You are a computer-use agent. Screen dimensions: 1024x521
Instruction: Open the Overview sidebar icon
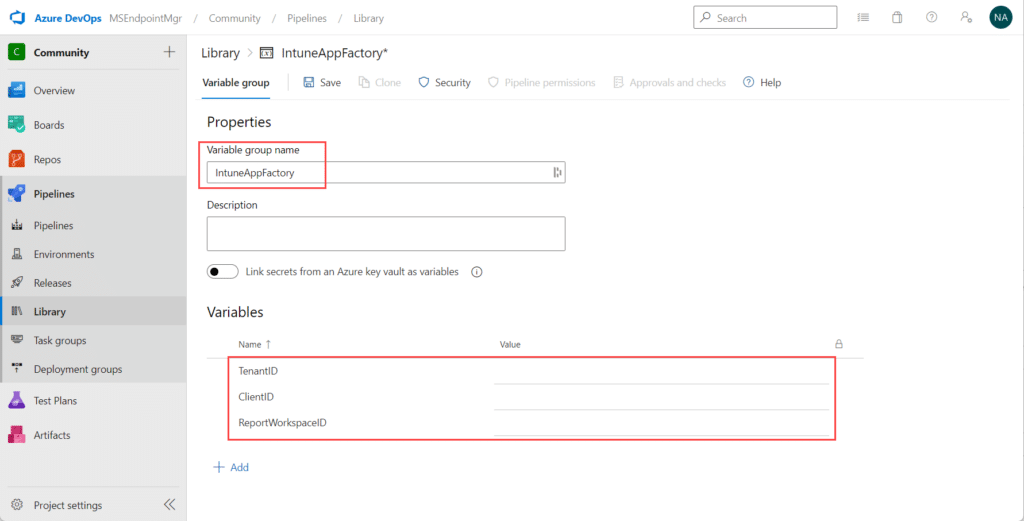pyautogui.click(x=16, y=91)
